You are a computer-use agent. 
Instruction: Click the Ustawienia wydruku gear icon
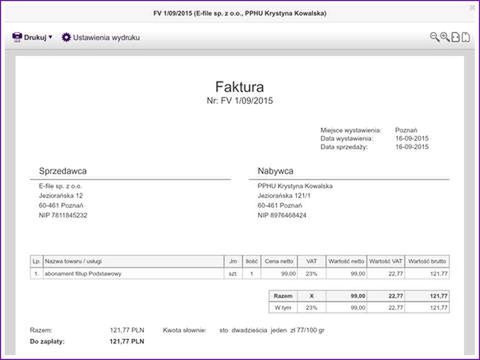click(x=66, y=37)
